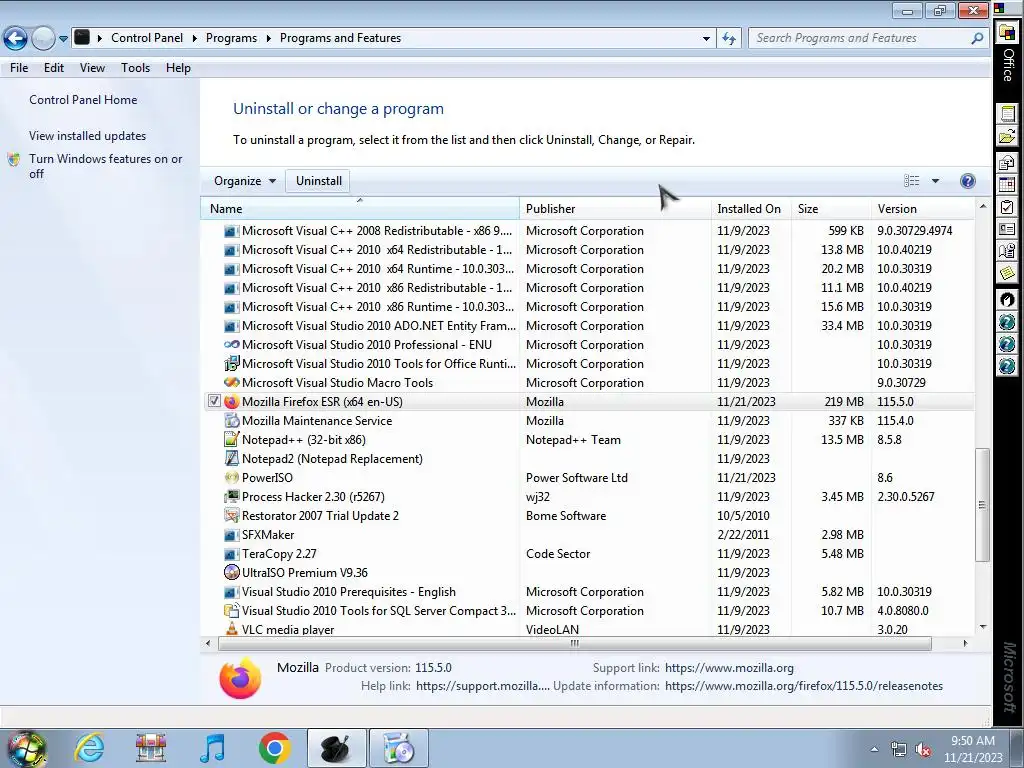Click the Programs breadcrumb in address bar
Viewport: 1024px width, 768px height.
[x=231, y=38]
